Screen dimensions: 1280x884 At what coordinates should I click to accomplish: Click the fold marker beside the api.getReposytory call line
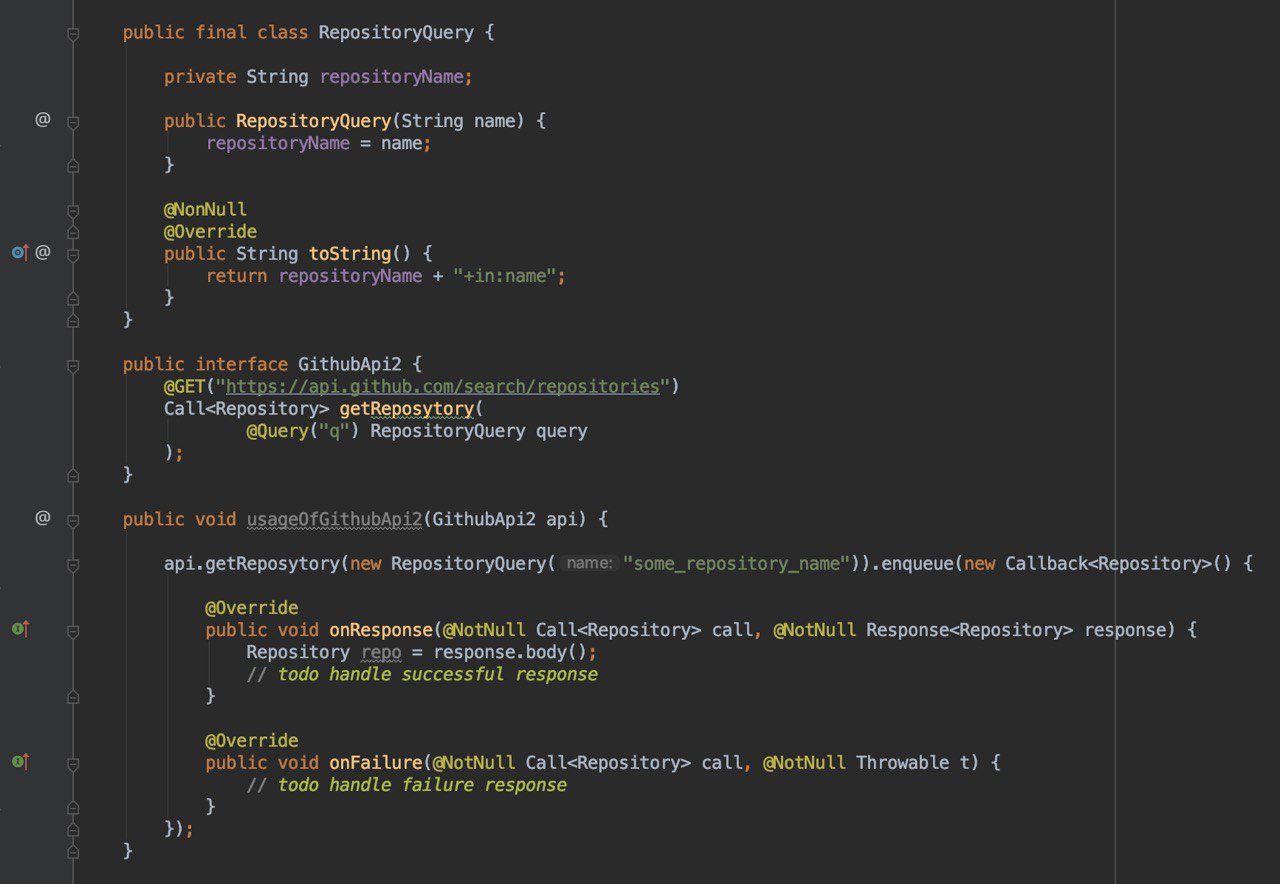point(72,565)
